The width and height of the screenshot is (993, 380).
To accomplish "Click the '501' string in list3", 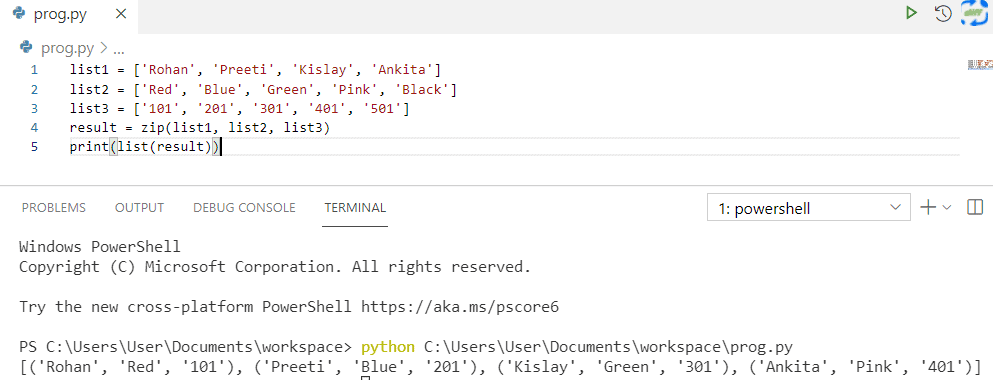I will (382, 109).
